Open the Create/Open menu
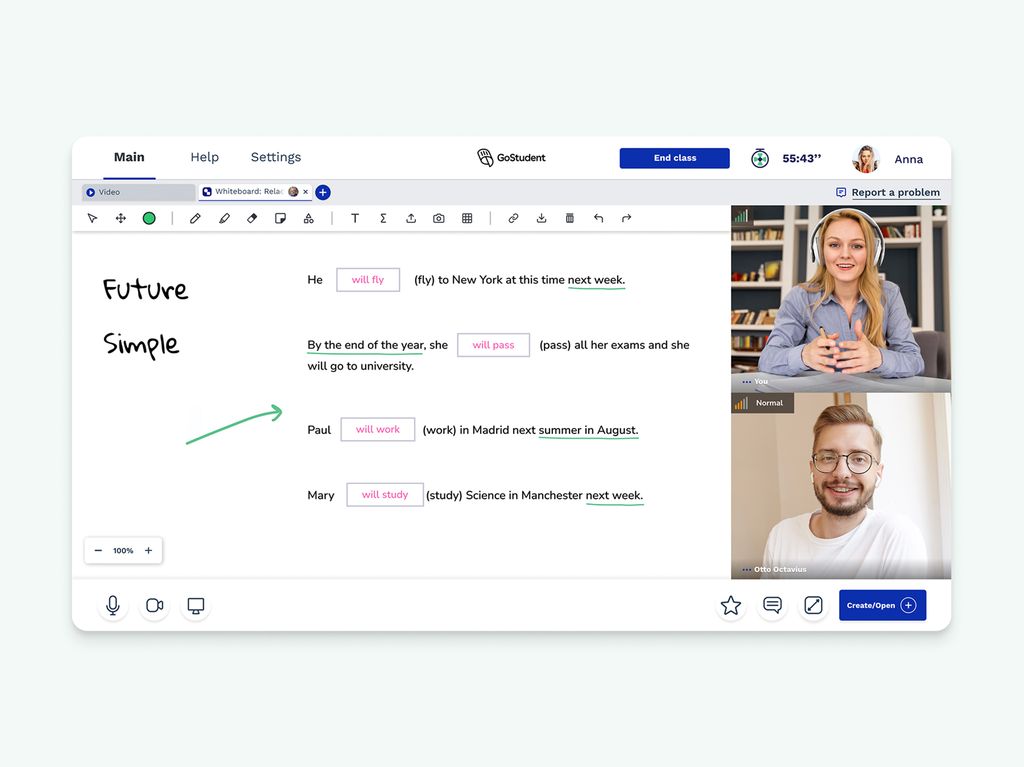This screenshot has width=1024, height=767. [x=881, y=605]
